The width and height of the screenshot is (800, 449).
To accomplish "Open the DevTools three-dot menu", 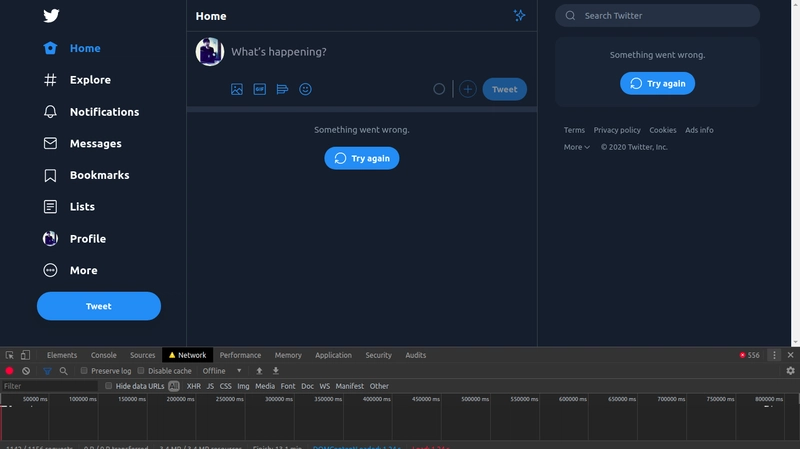I will click(x=774, y=355).
